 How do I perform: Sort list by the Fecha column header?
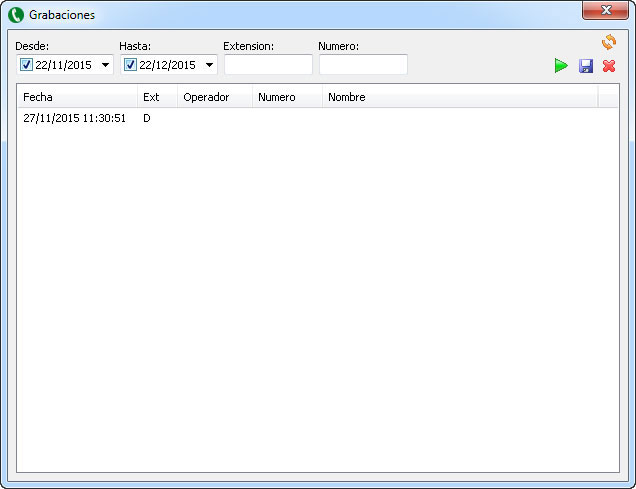(77, 97)
